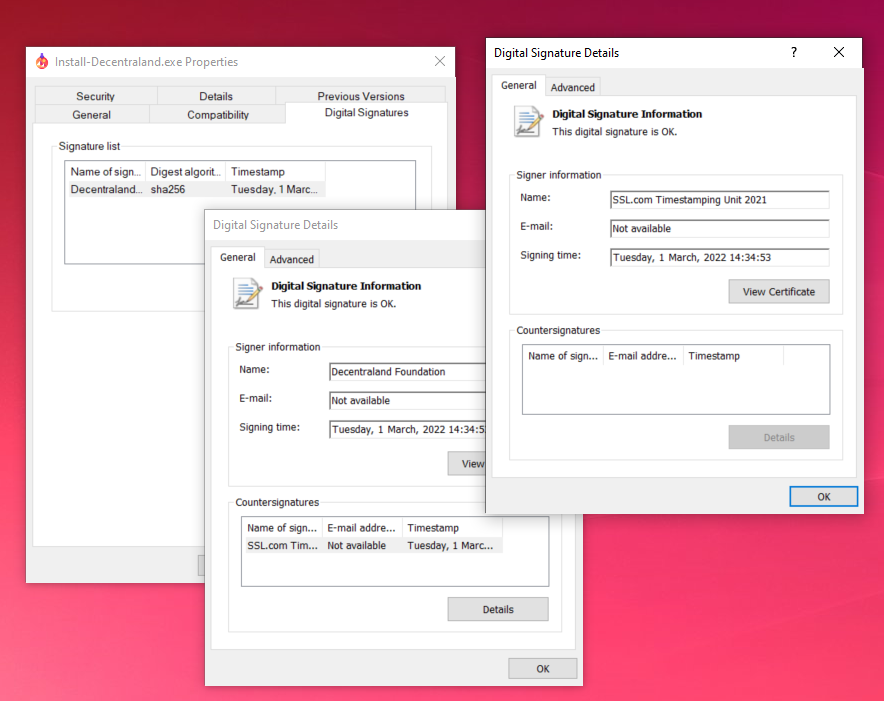Screen dimensions: 884x701
Task: Click the Digital Signature Information certificate icon
Action: coord(527,121)
